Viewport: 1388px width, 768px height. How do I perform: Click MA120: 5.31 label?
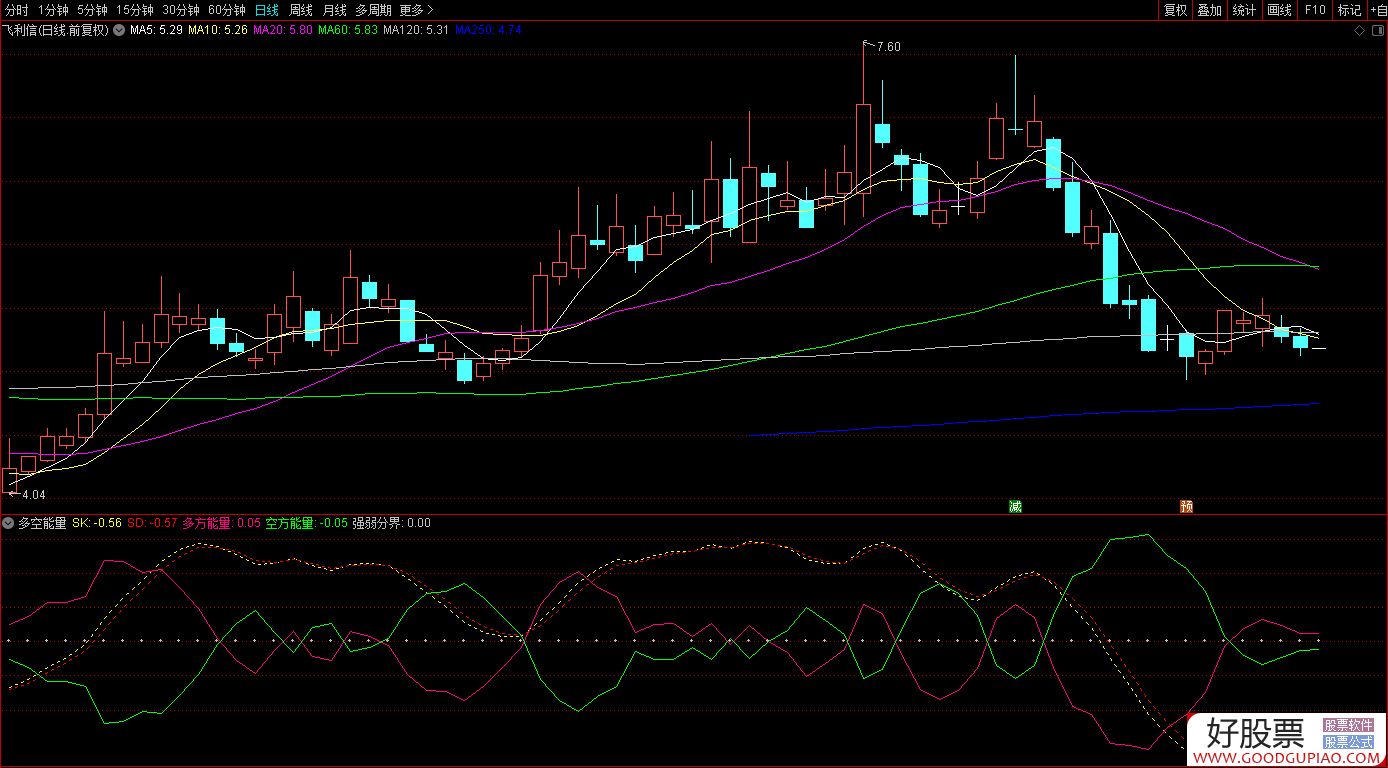tap(416, 30)
